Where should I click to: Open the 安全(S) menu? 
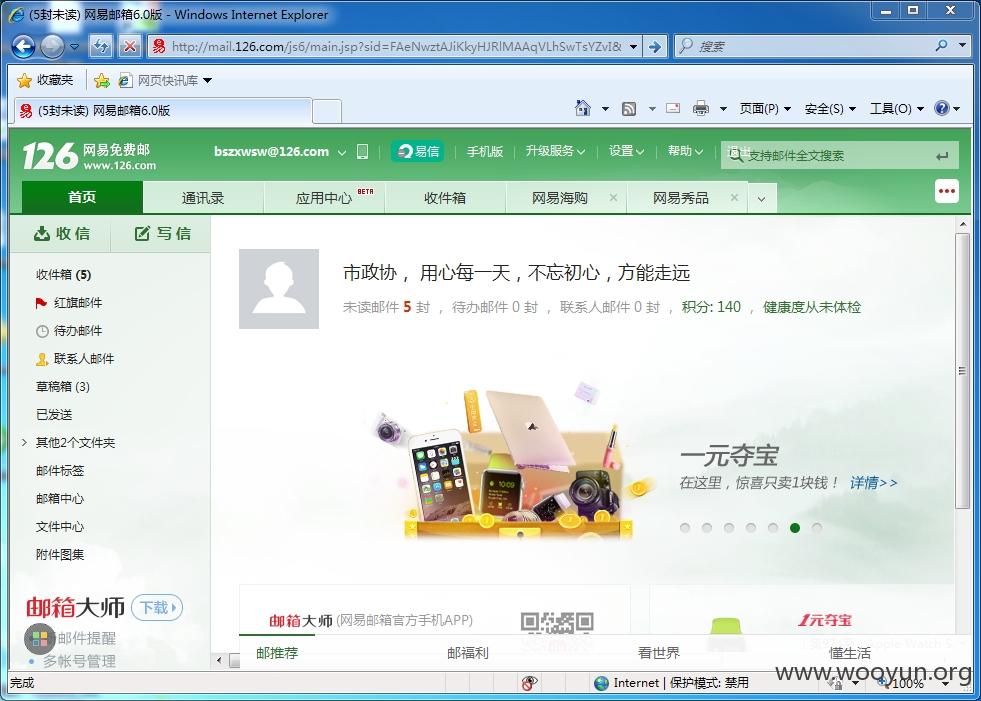coord(830,109)
